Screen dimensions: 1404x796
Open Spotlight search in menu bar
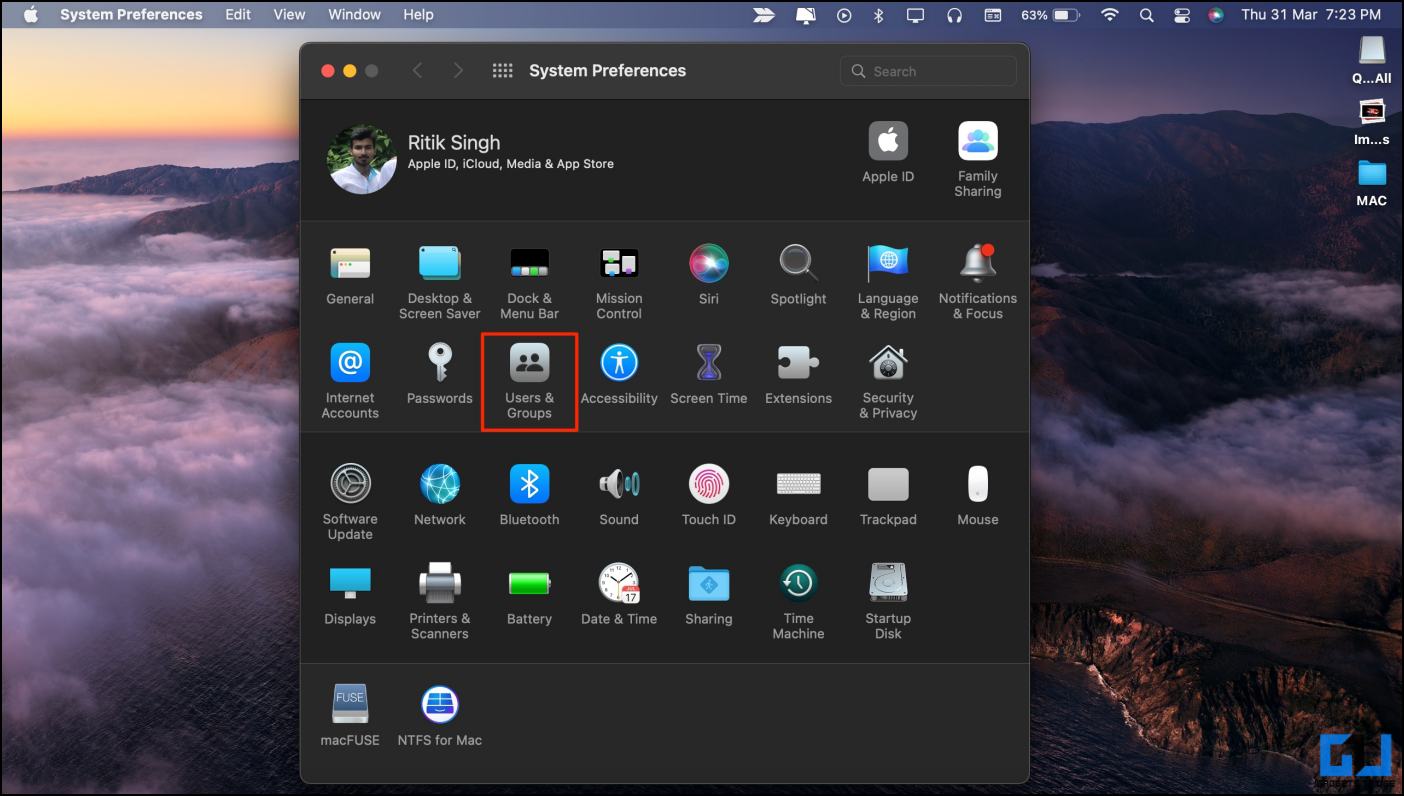click(1146, 14)
